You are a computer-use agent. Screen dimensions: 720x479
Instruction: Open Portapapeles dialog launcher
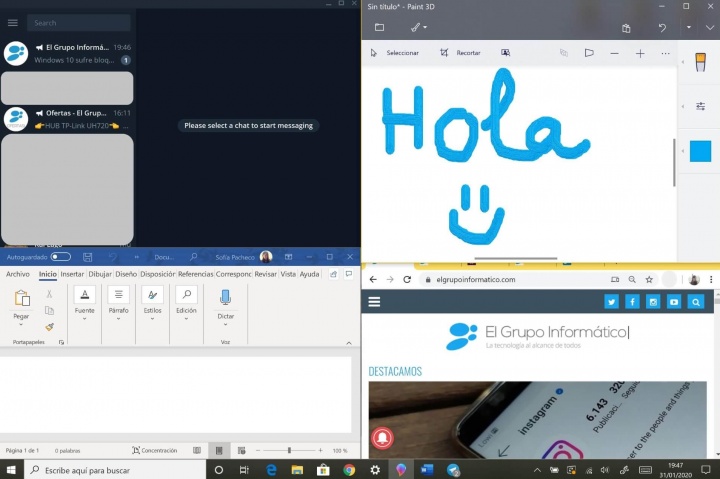point(61,342)
